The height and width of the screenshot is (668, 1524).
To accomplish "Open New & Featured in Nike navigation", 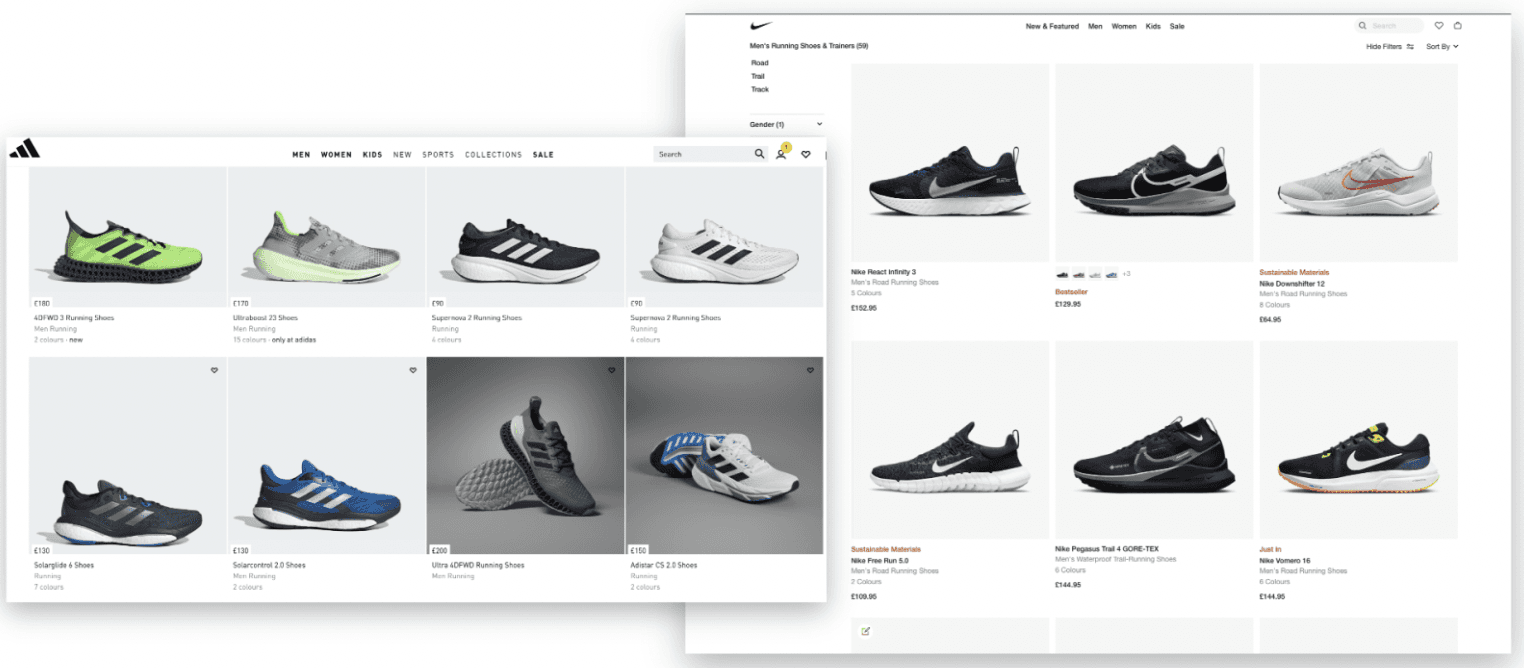I will pos(1052,26).
